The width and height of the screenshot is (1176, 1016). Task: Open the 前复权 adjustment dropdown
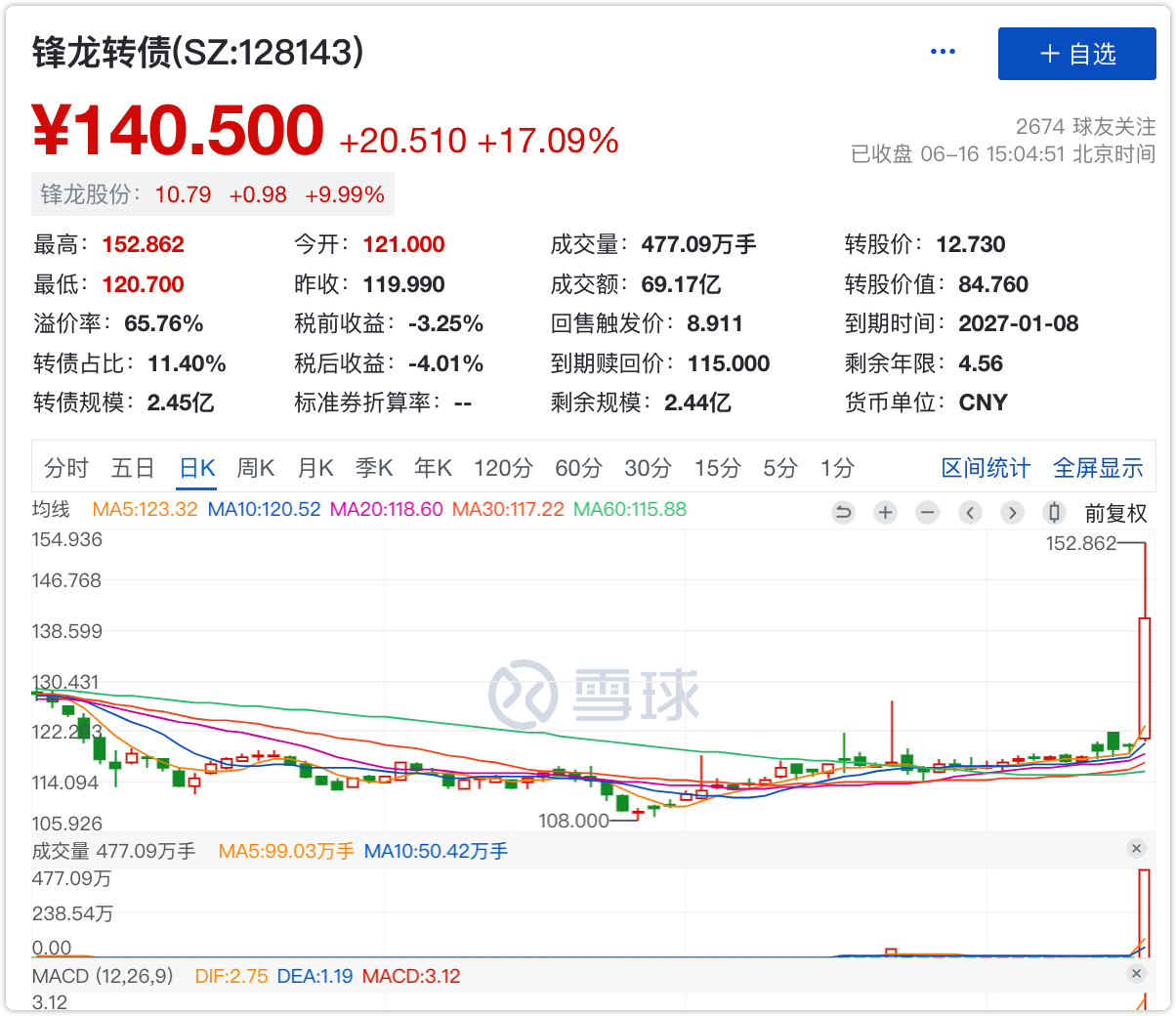click(x=1115, y=513)
